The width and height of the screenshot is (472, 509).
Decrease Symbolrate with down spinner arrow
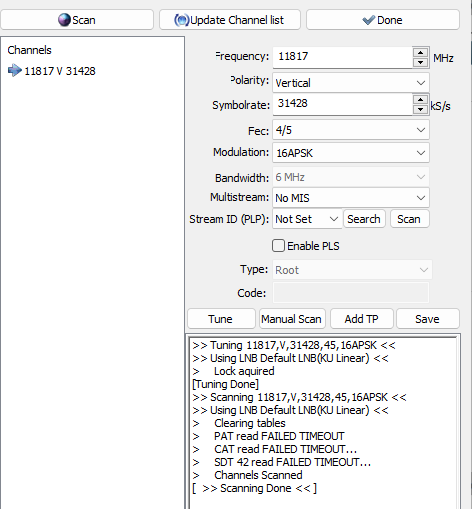[x=420, y=109]
